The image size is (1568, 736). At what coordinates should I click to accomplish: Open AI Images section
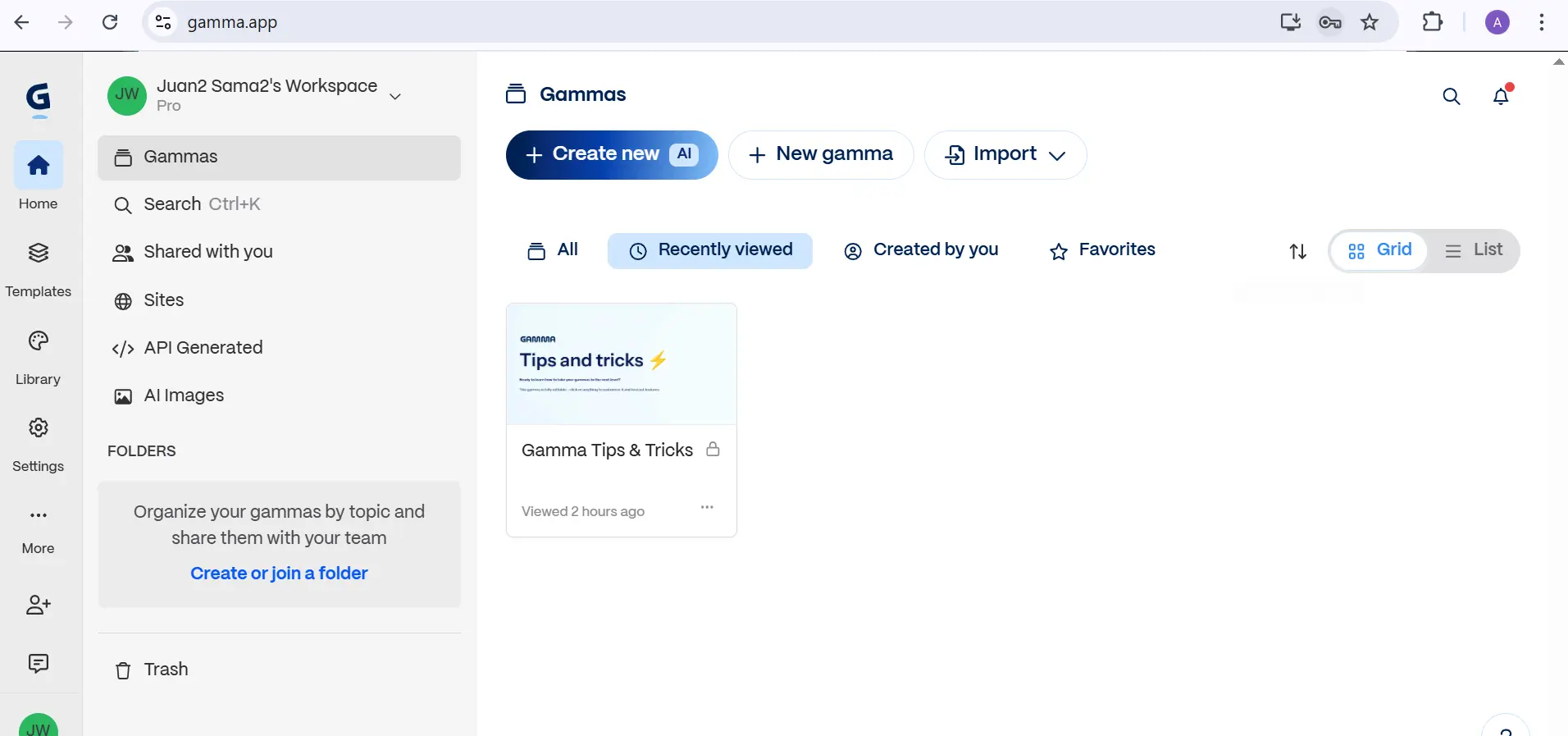279,395
